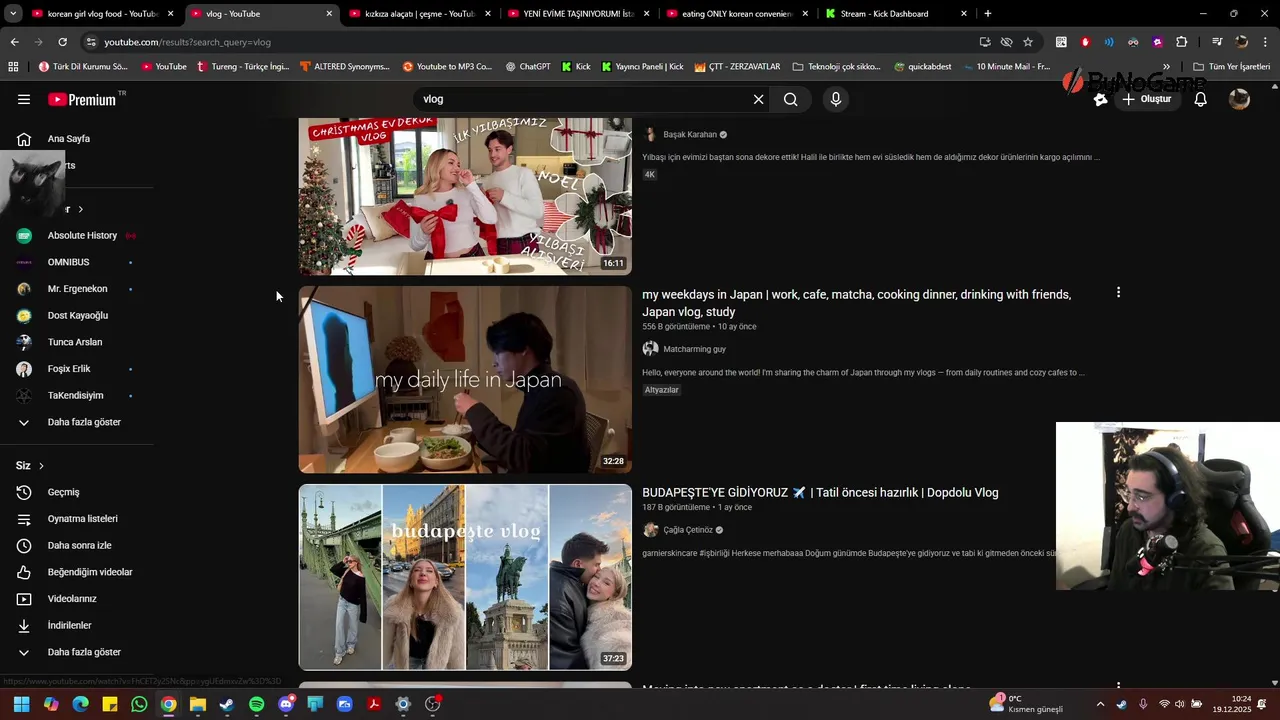Image resolution: width=1280 pixels, height=720 pixels.
Task: Open Çağla Çetinöz channel link
Action: coord(688,530)
